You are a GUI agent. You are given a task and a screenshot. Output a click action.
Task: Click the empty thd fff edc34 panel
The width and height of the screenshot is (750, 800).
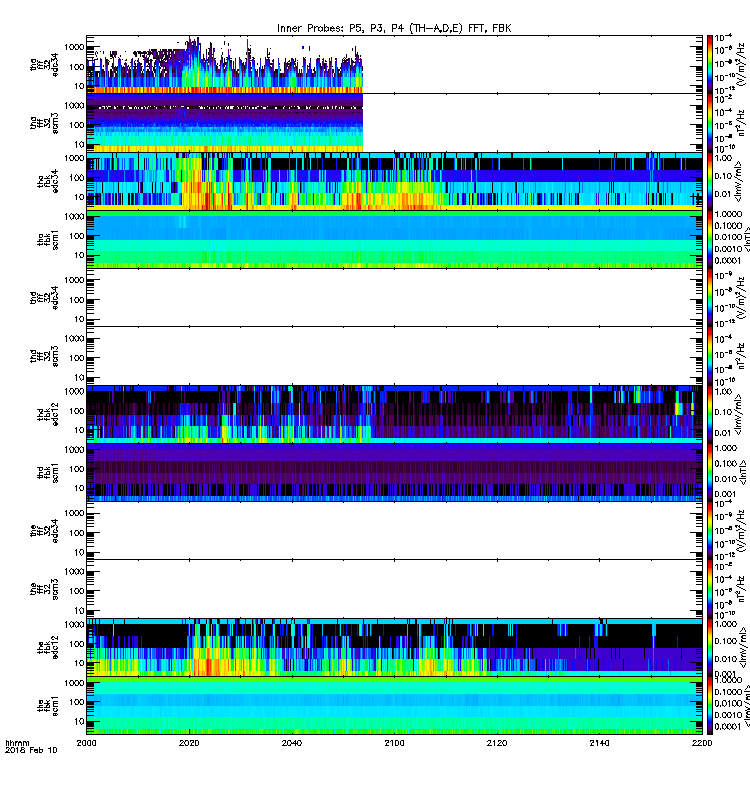pos(394,297)
